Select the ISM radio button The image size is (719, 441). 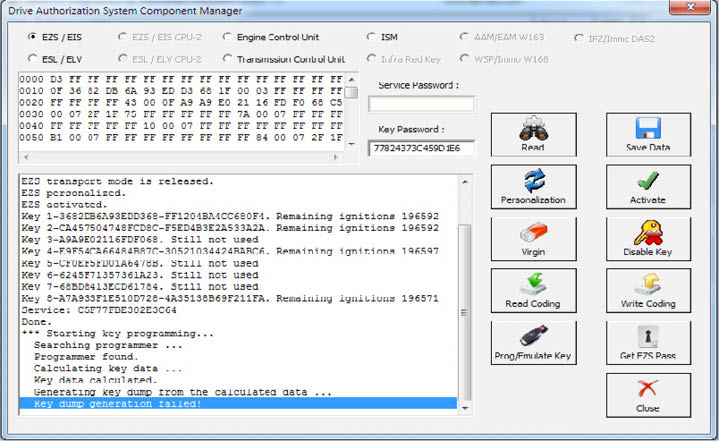tap(373, 37)
